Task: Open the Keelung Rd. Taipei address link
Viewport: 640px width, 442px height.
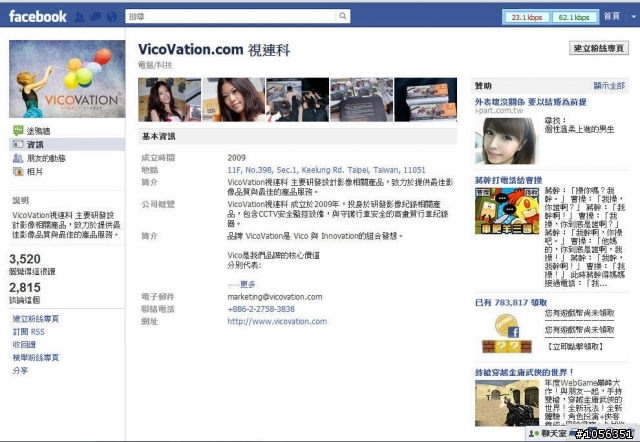Action: click(326, 170)
